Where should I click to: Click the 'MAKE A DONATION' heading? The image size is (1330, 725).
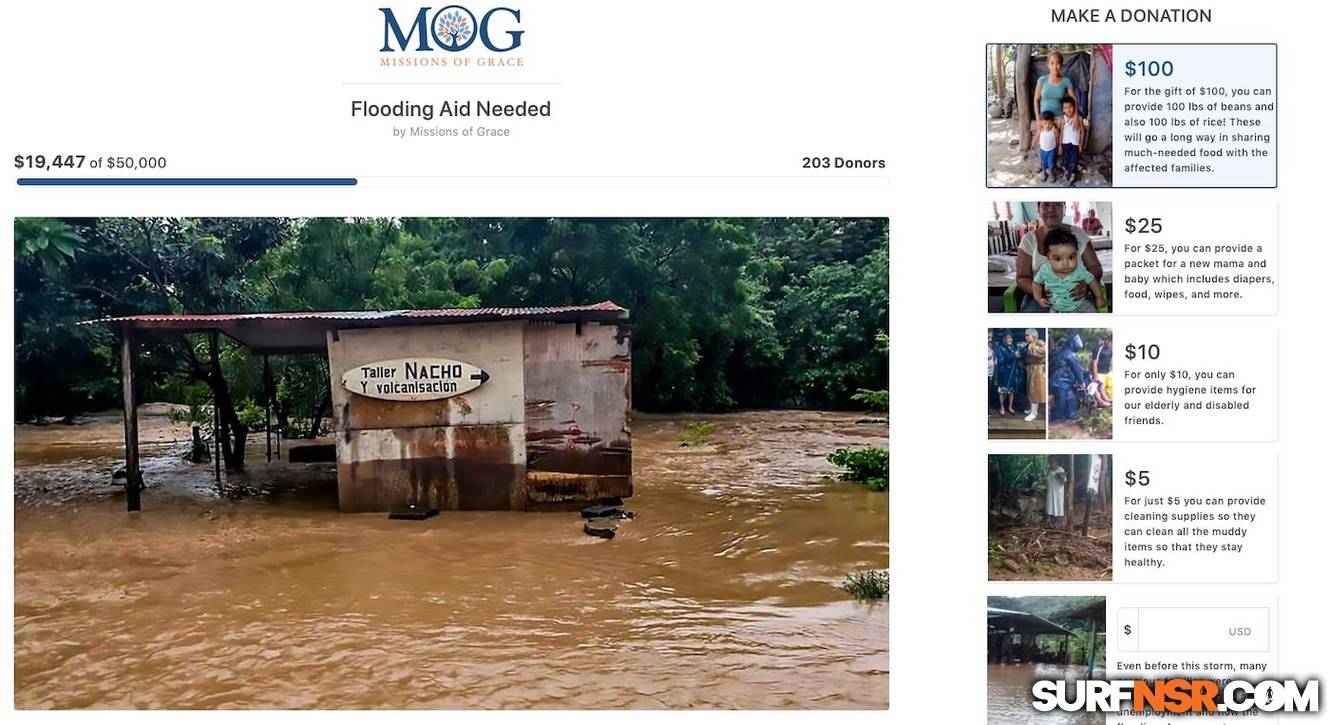tap(1131, 16)
